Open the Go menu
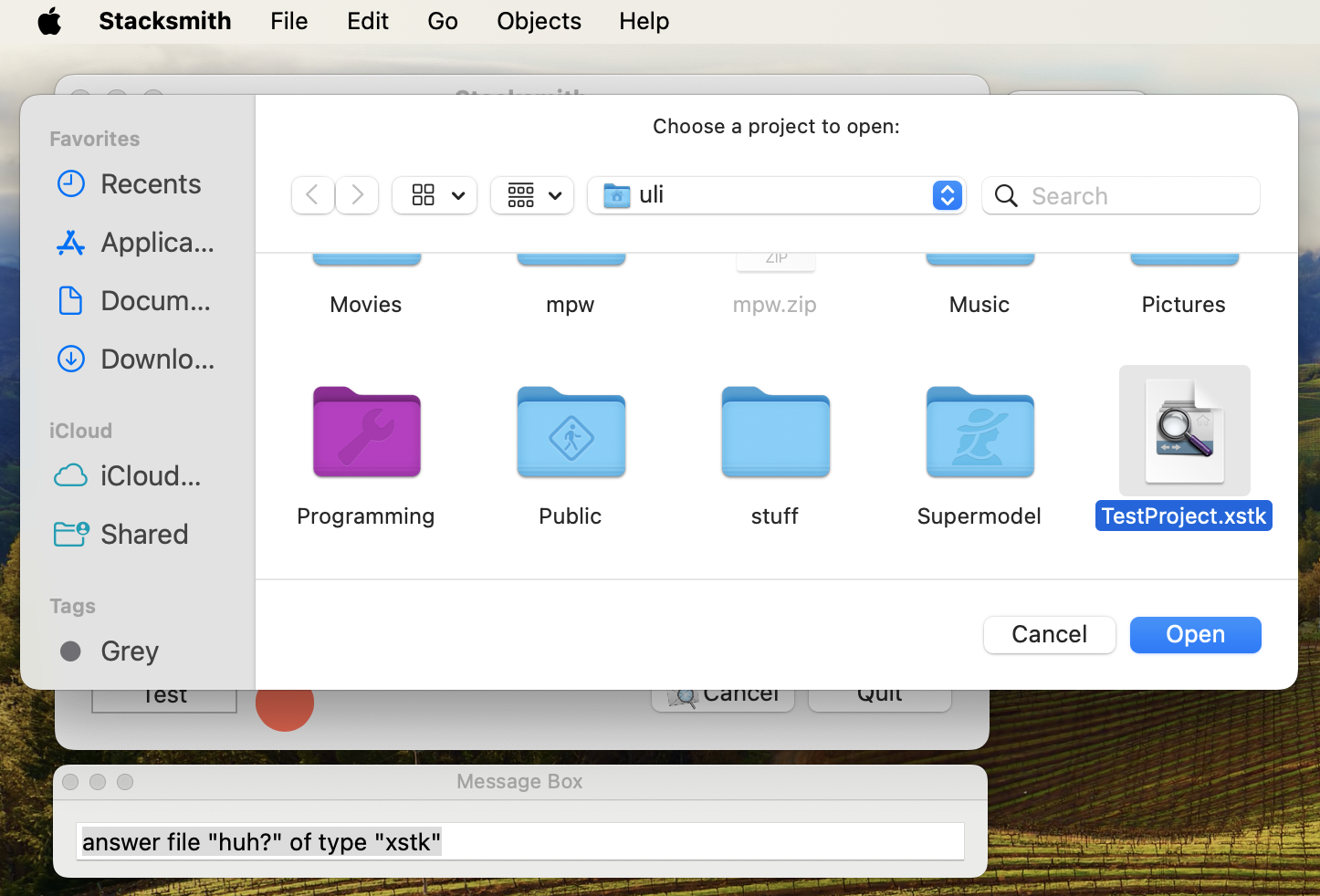1320x896 pixels. pyautogui.click(x=443, y=21)
